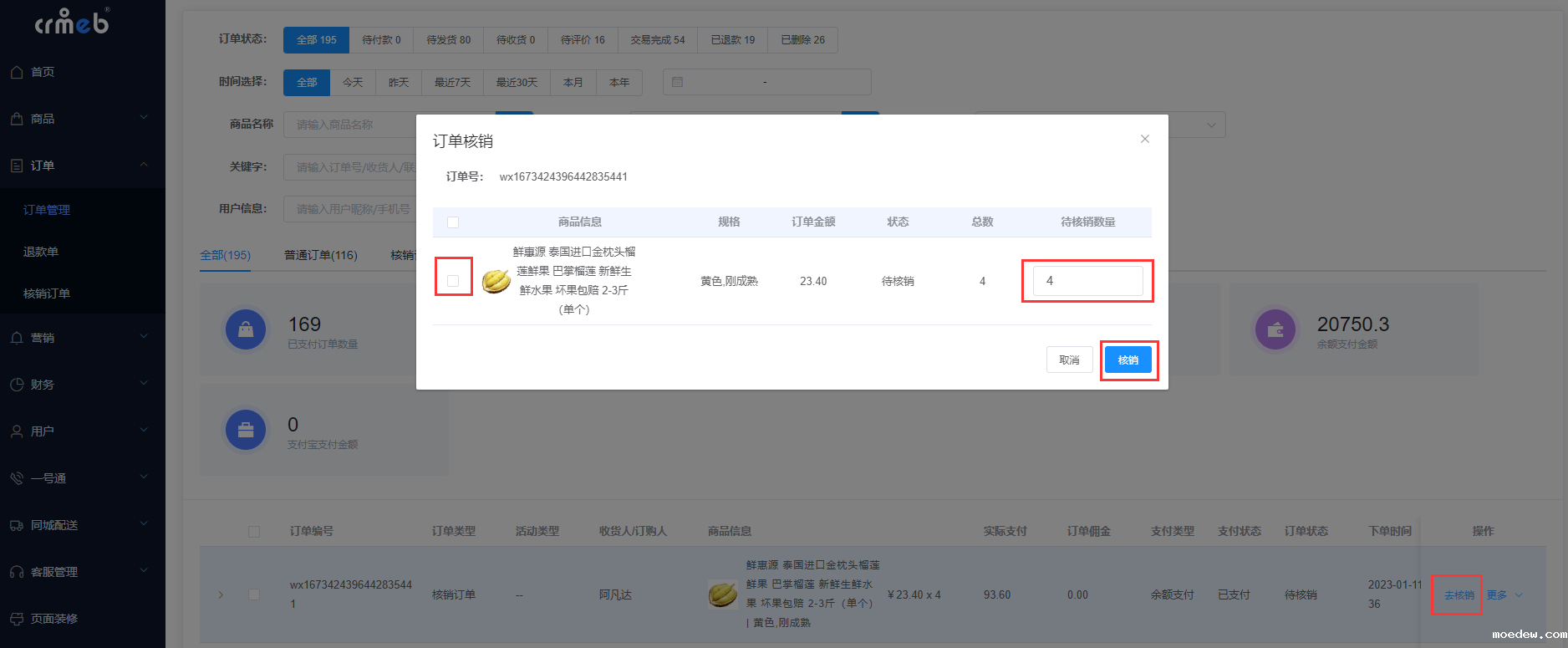Click the 营销 bell icon in sidebar
Screen dimensions: 1568x648
click(17, 338)
